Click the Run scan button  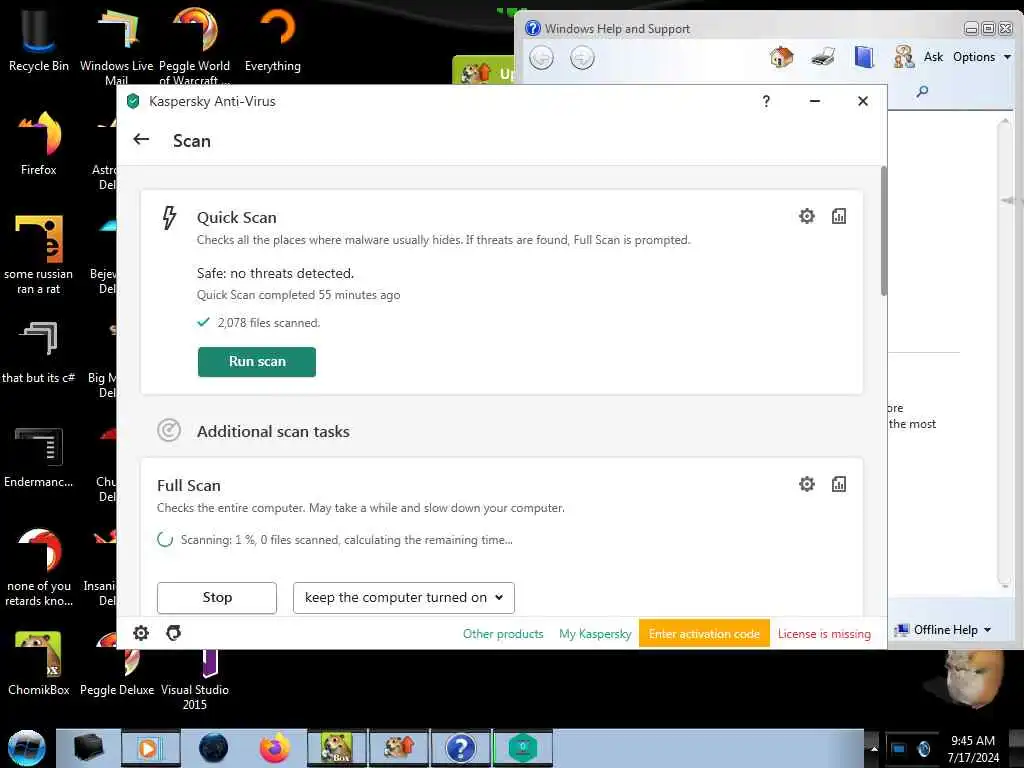(x=257, y=362)
